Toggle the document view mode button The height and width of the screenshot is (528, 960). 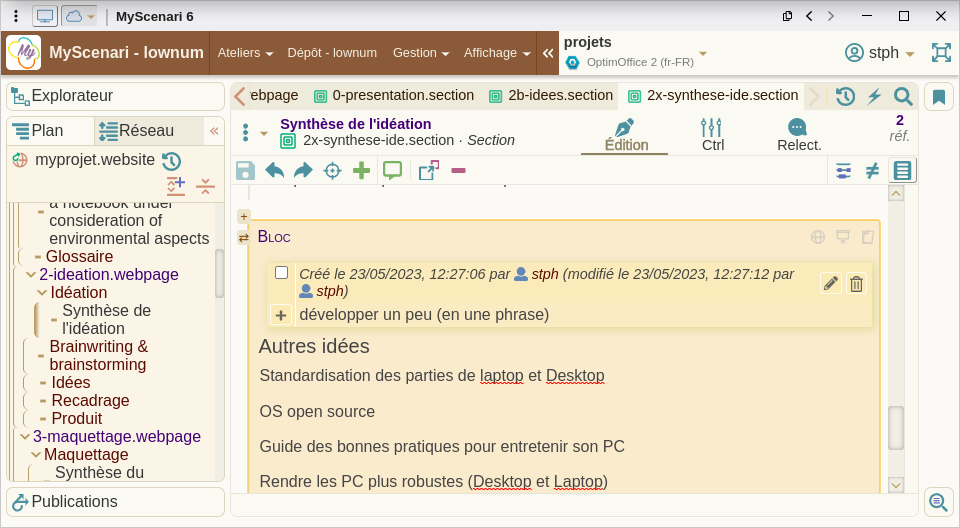(902, 171)
